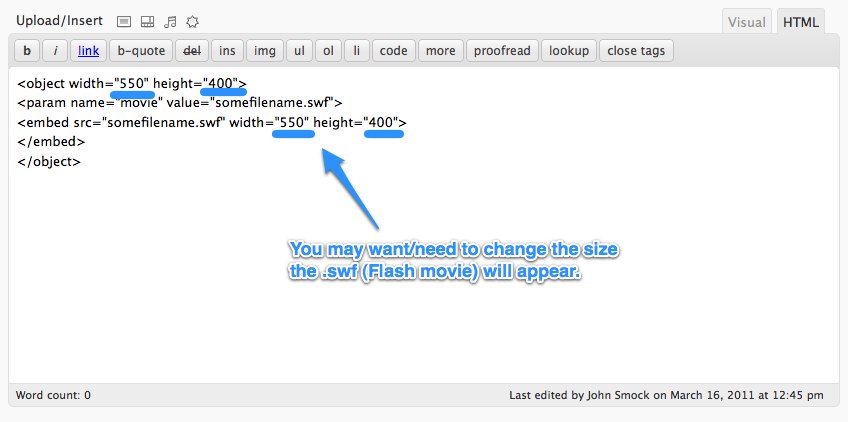
Task: Run the proofread button
Action: click(x=504, y=50)
